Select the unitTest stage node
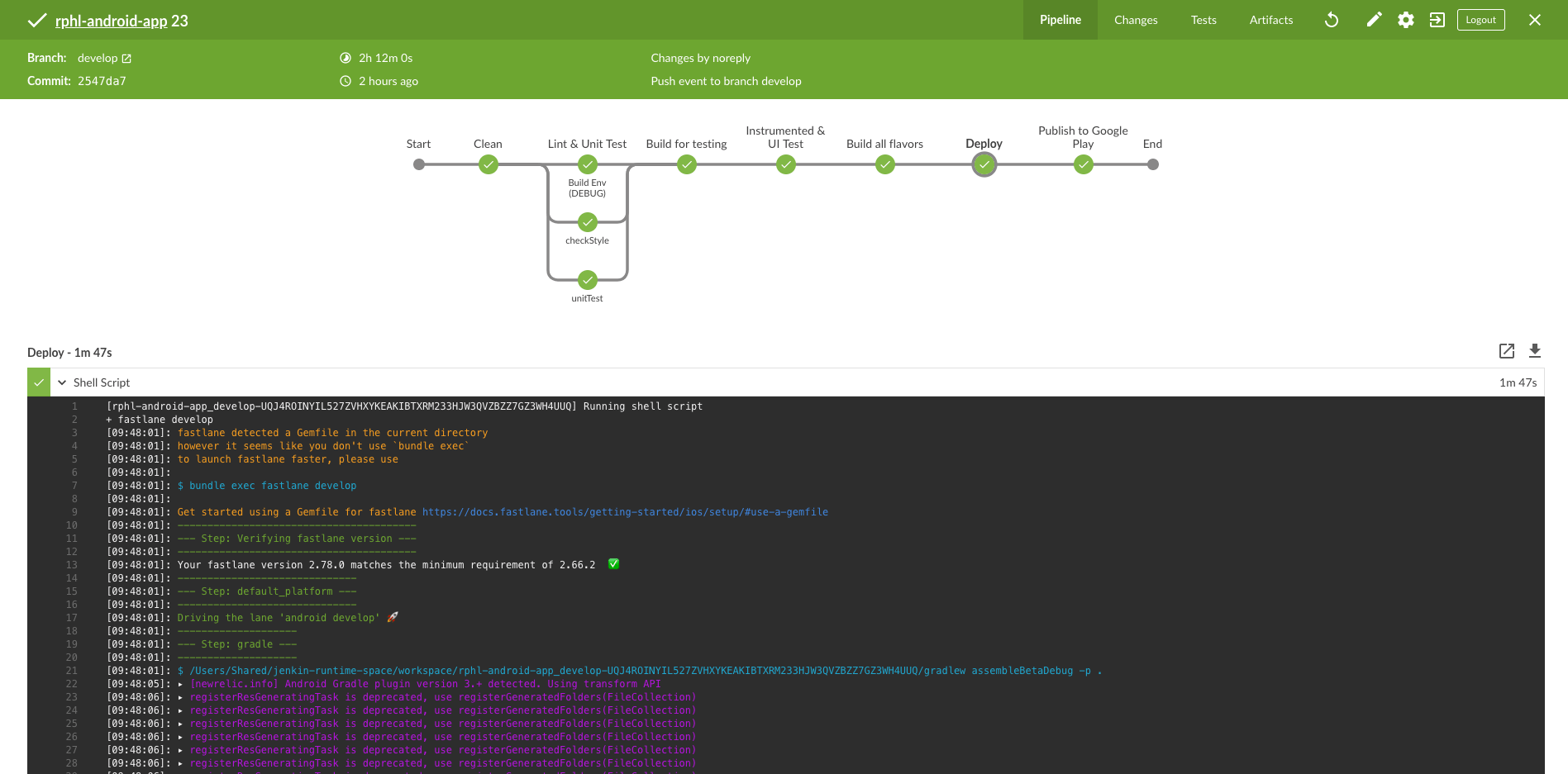The image size is (1568, 774). 587,280
